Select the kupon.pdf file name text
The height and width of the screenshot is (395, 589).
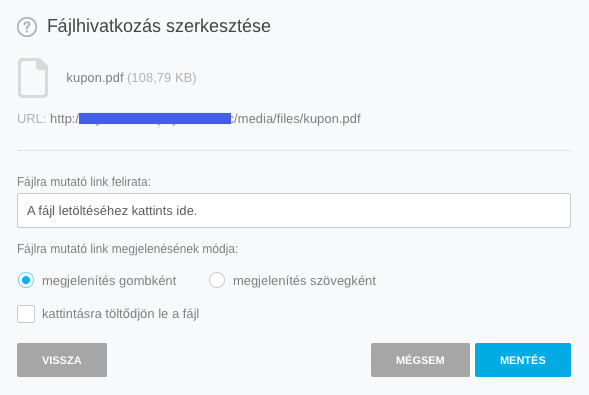(95, 78)
